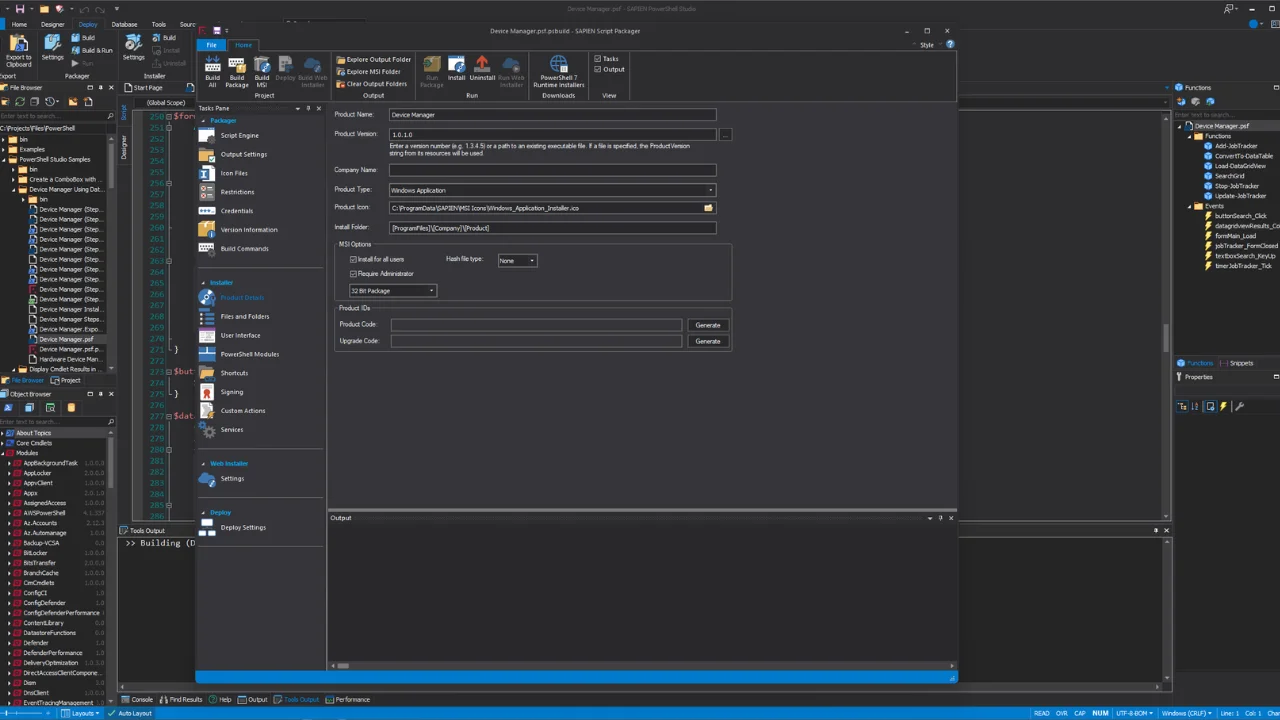Browse for Product Icon file
The height and width of the screenshot is (720, 1280).
pyautogui.click(x=708, y=208)
